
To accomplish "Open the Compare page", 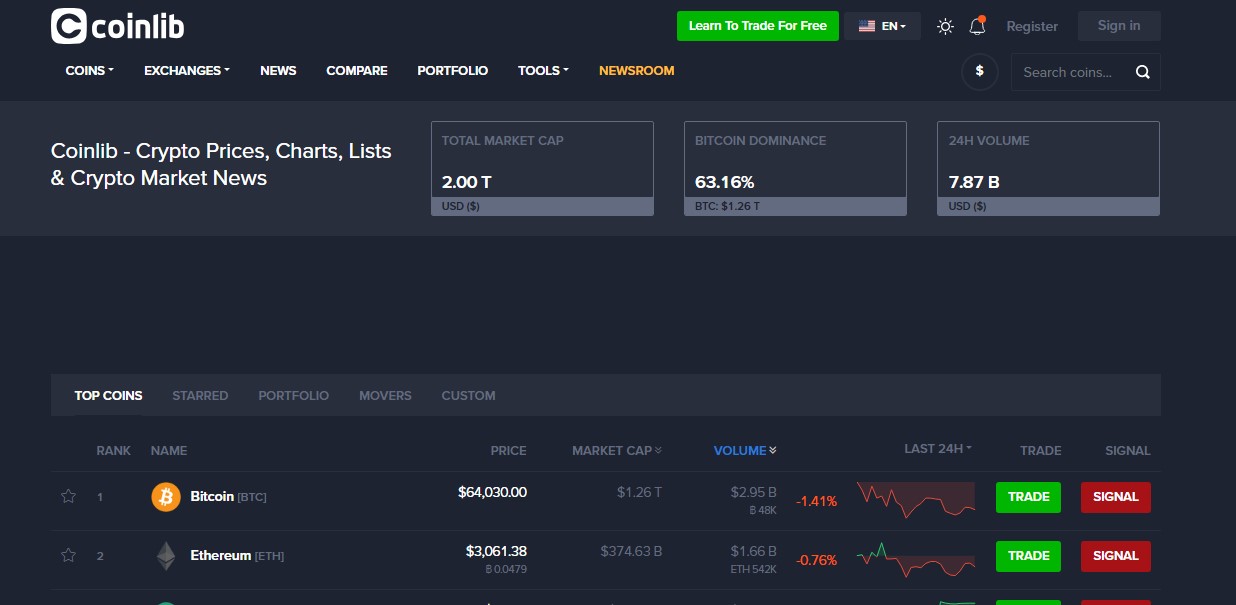I will (357, 71).
